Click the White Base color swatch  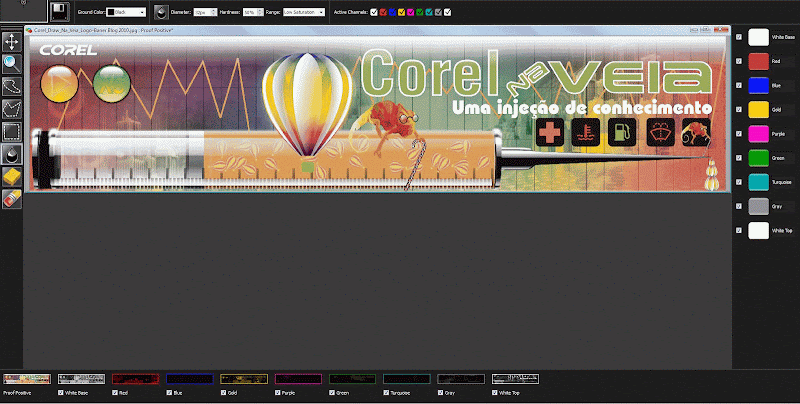(x=758, y=37)
